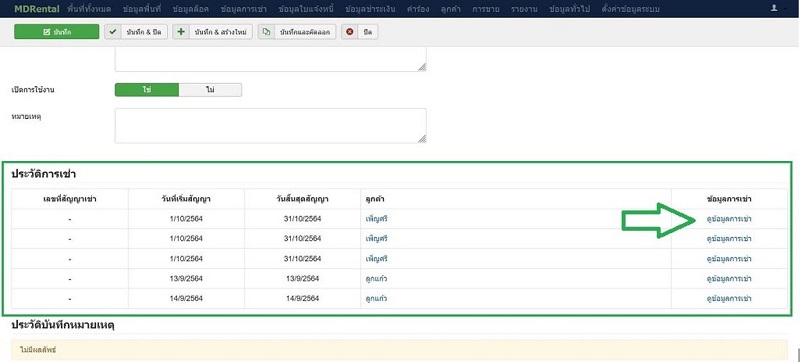
Task: Click บันทึก & สร้างใหม่ with plus icon
Action: coord(212,32)
